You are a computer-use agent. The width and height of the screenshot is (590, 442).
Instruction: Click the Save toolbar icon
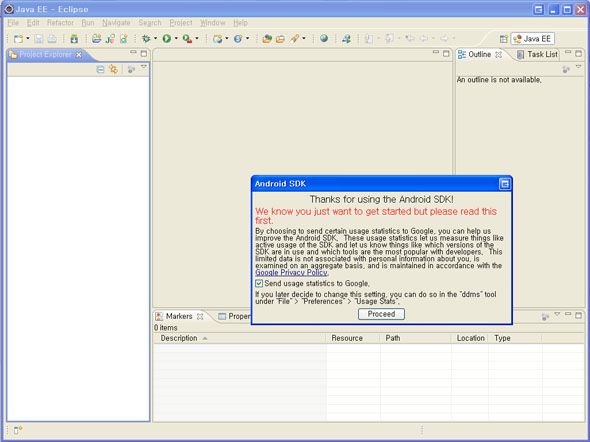tap(38, 39)
